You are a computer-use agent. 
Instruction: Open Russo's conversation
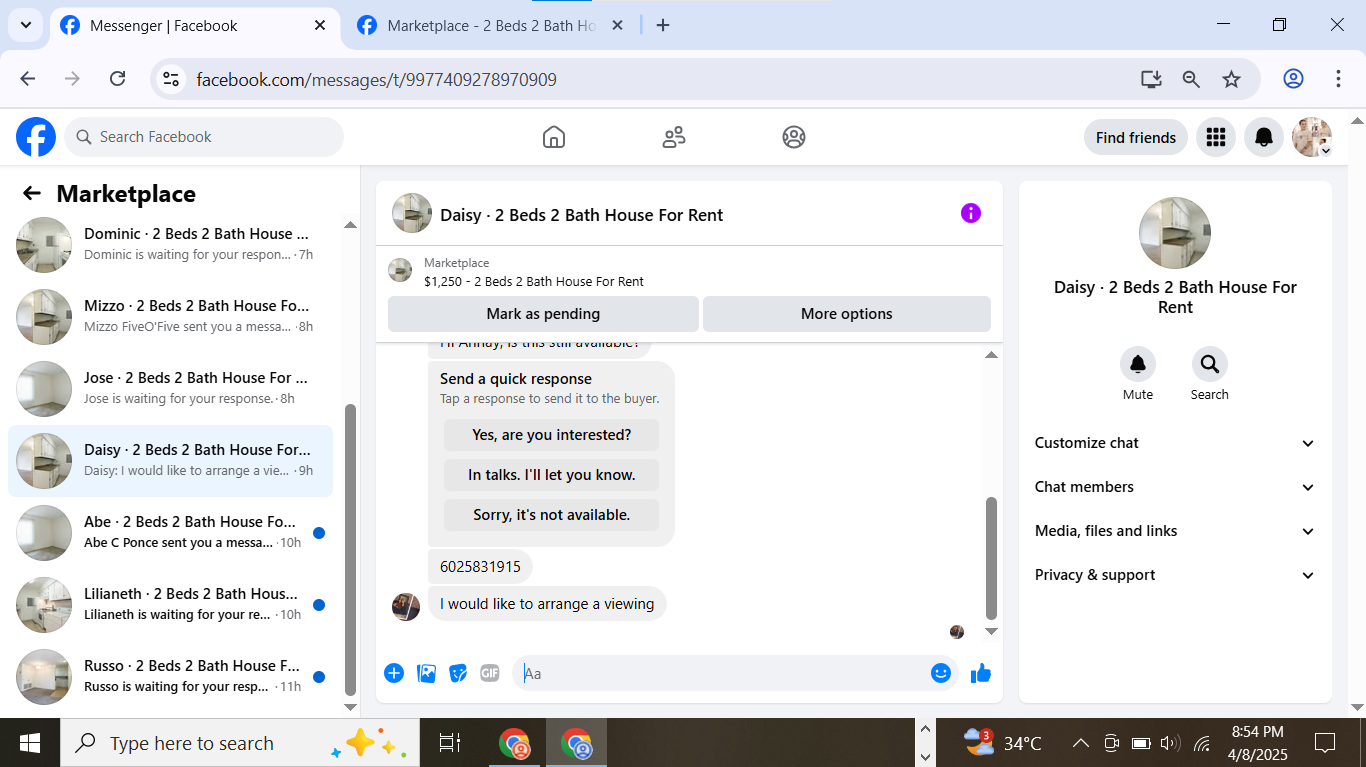coord(170,677)
